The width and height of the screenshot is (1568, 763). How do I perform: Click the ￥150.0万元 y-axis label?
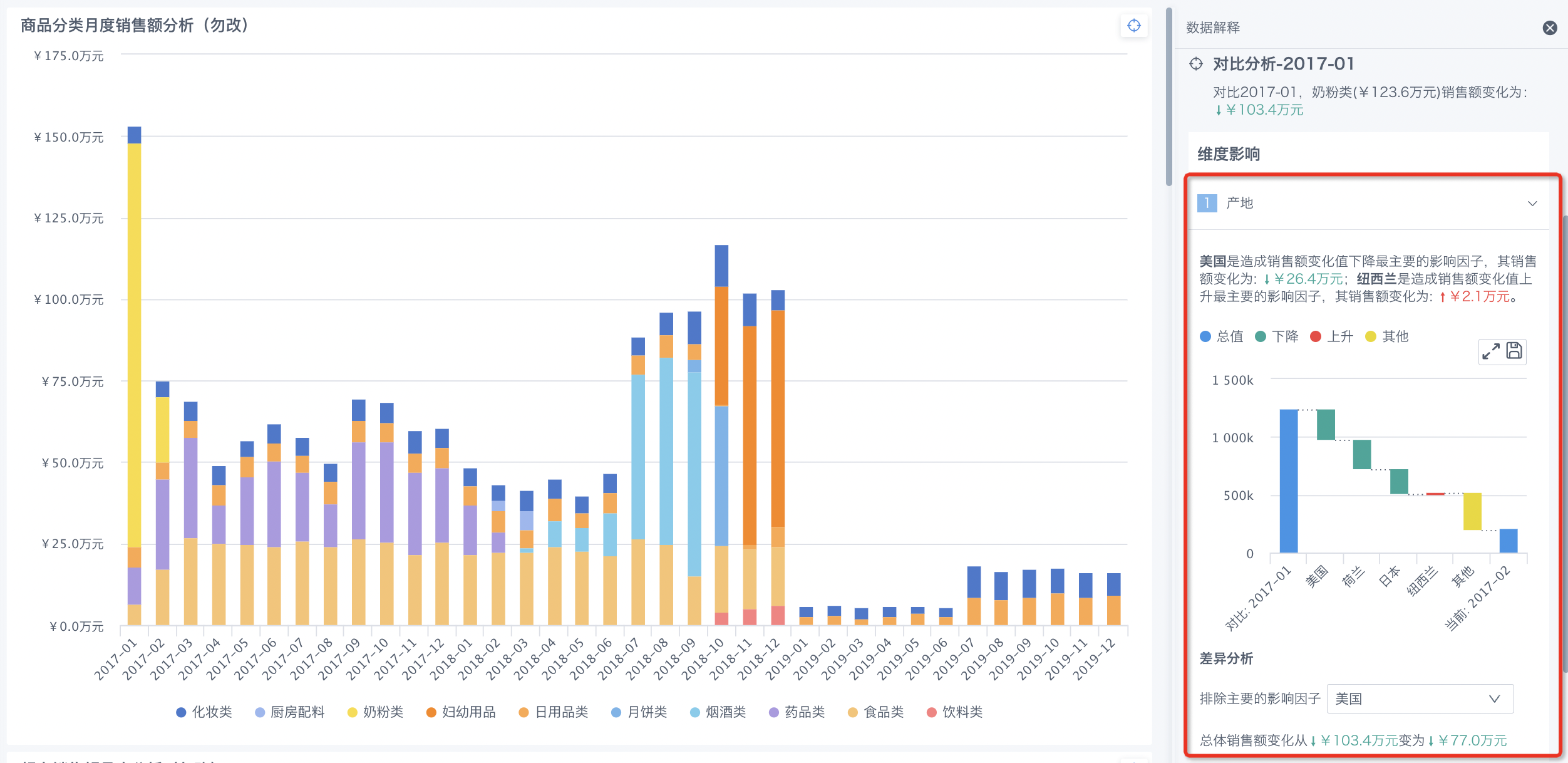(69, 137)
